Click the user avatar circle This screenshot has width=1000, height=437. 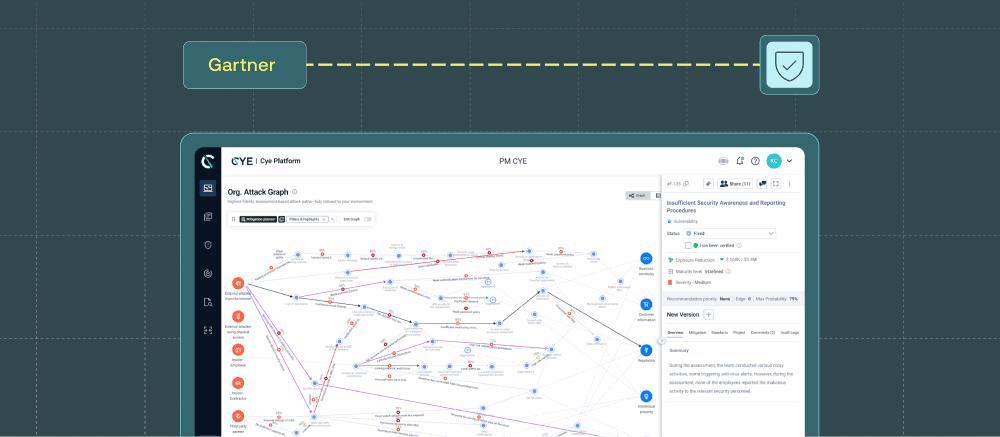(774, 161)
